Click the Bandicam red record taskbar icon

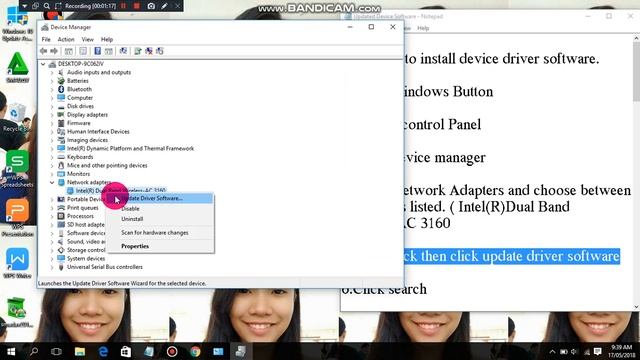click(172, 351)
